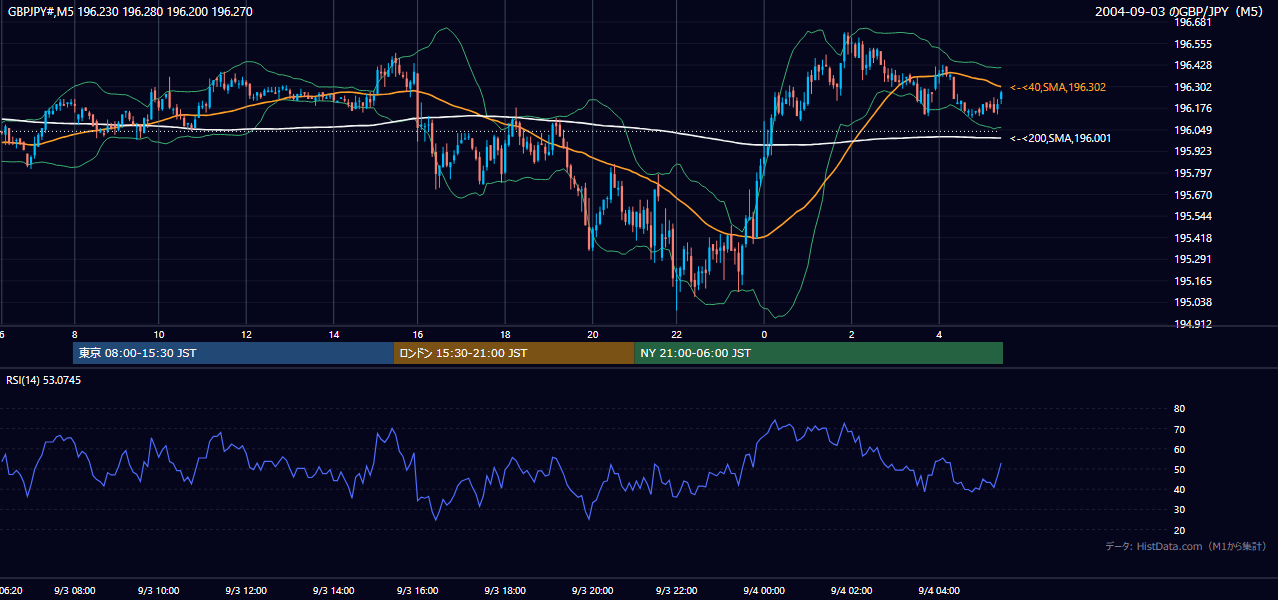
Task: Click the 9/3 14:00 time label
Action: (x=332, y=591)
